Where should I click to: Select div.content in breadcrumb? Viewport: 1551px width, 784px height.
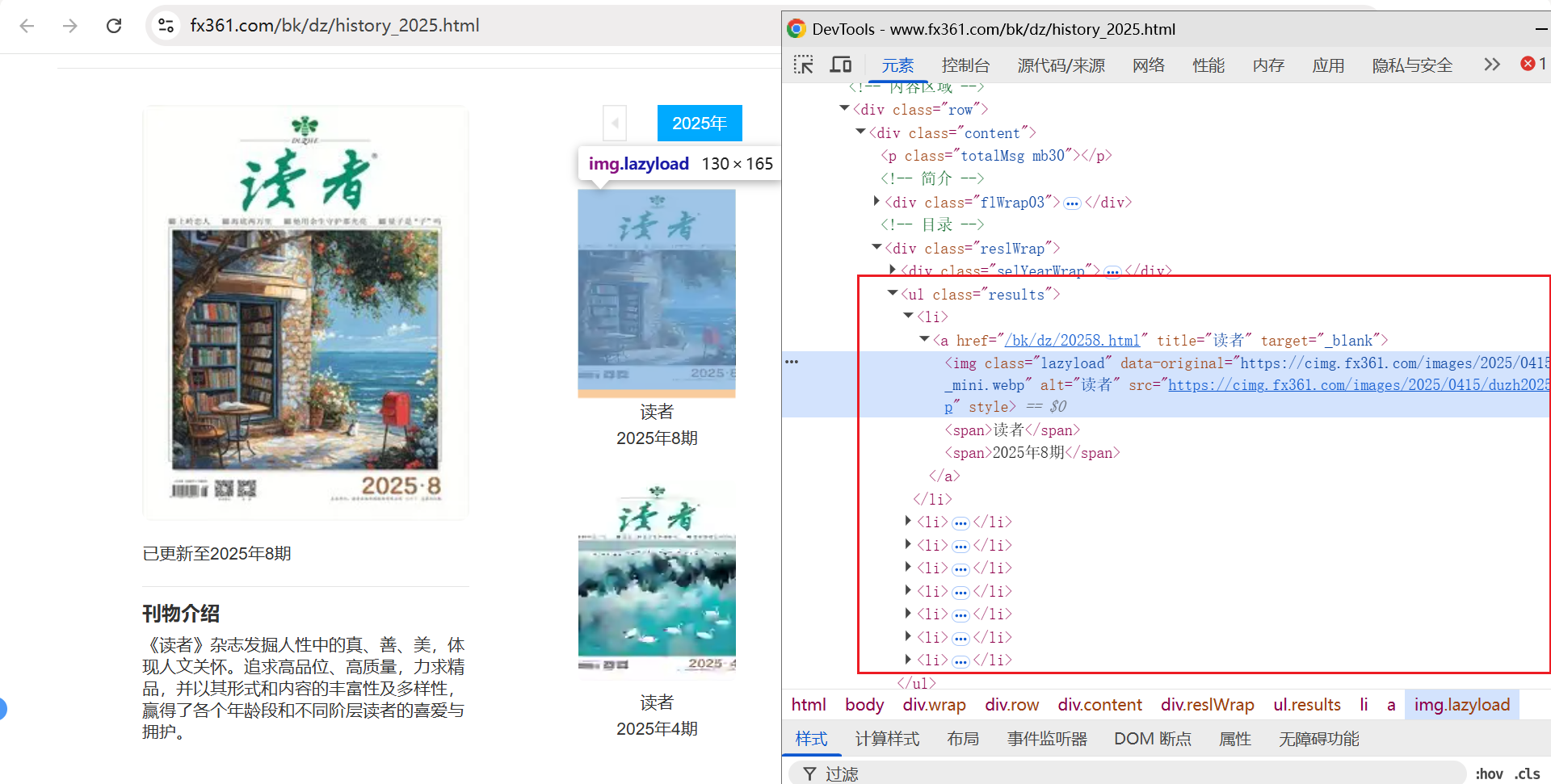click(x=1099, y=705)
